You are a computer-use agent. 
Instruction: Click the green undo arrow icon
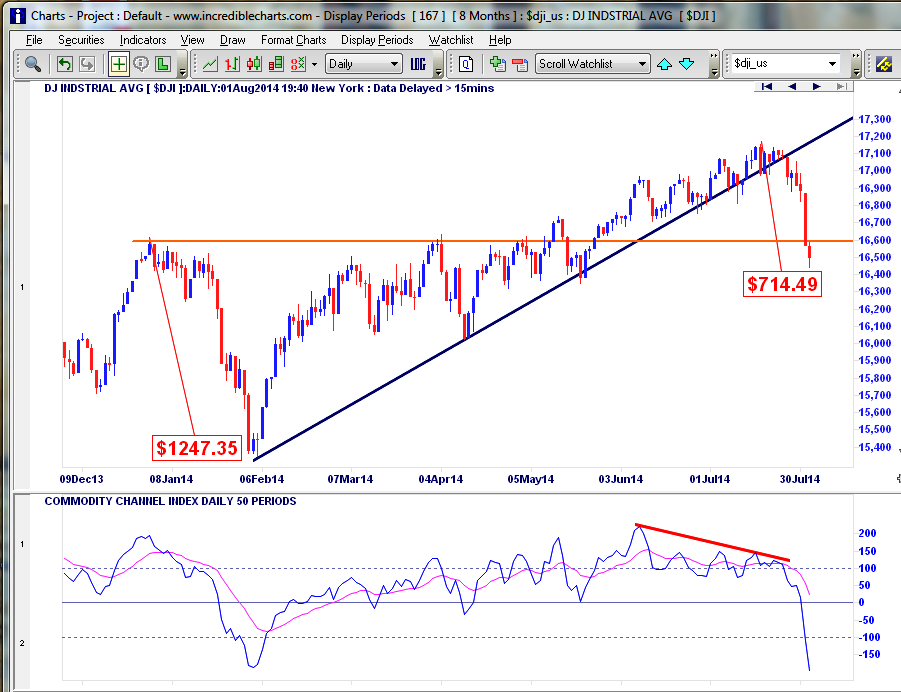[x=65, y=64]
